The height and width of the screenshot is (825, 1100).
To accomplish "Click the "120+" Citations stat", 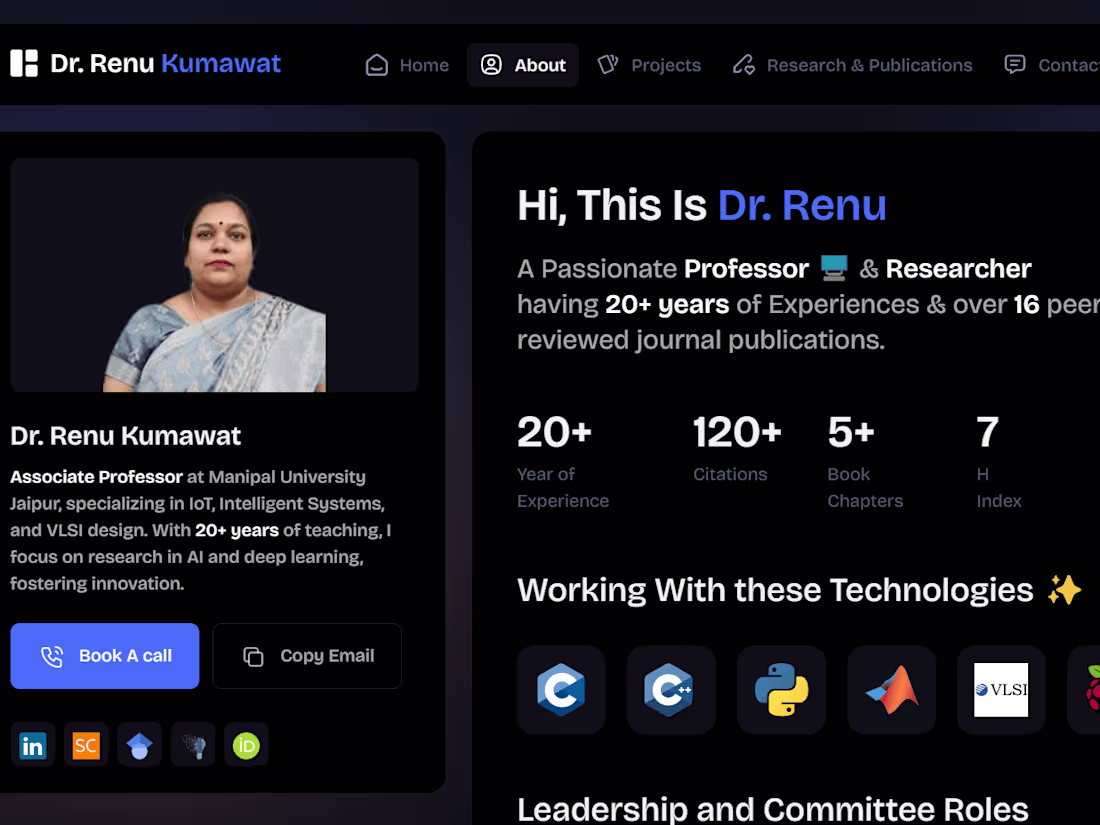I will [737, 432].
